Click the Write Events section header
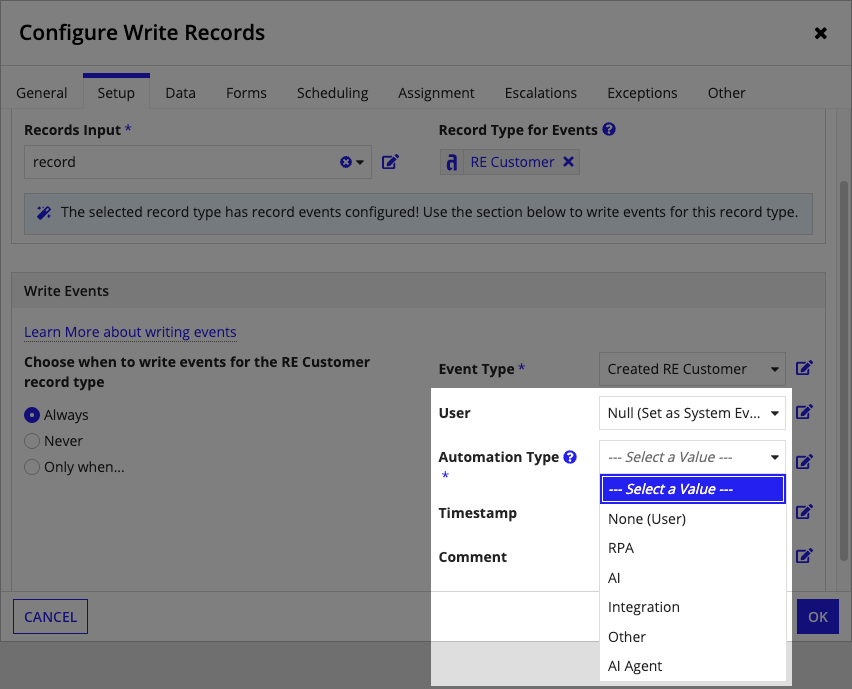This screenshot has height=689, width=852. click(418, 291)
